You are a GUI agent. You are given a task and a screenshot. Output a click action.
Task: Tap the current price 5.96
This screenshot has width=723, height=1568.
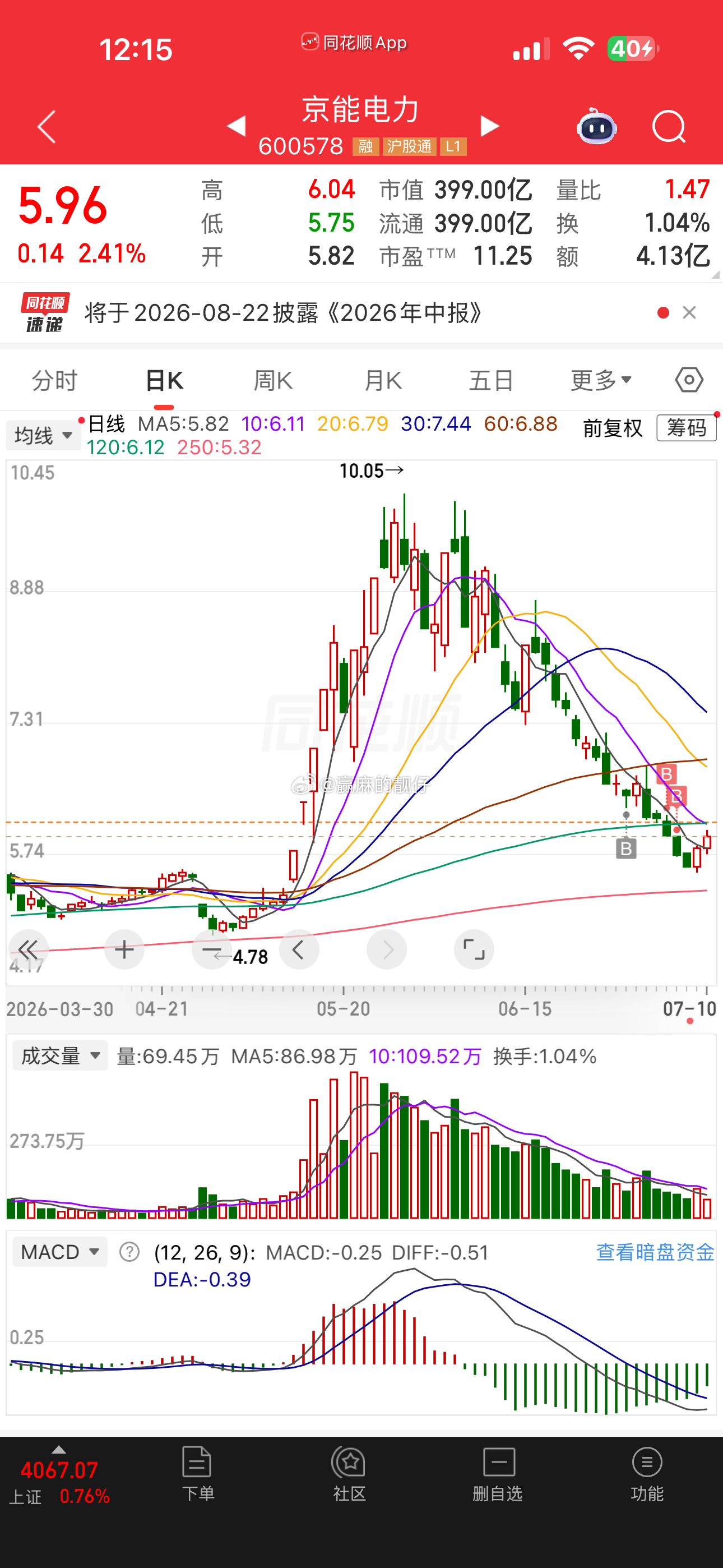[63, 205]
